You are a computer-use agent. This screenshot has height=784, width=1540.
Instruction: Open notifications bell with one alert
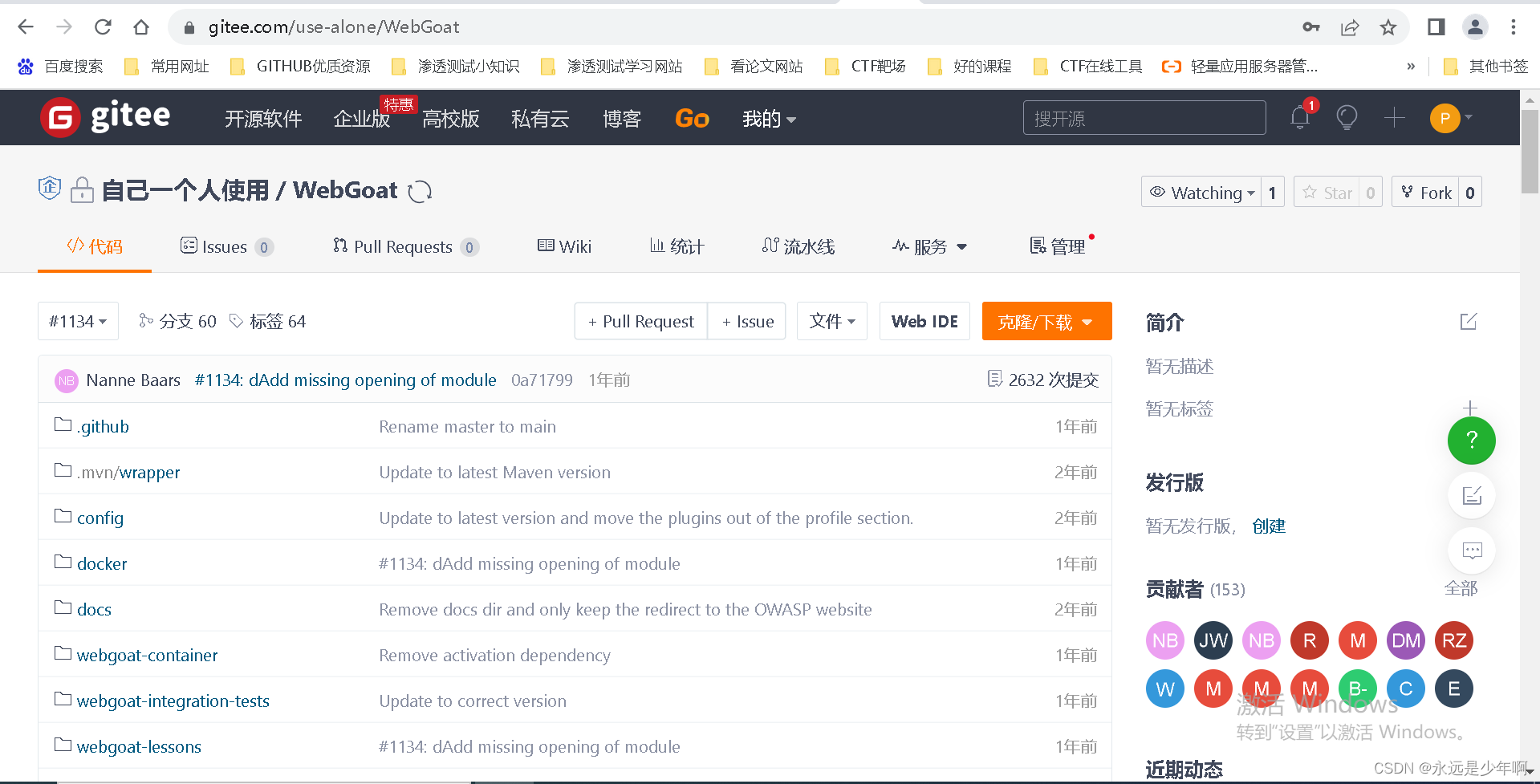1300,117
